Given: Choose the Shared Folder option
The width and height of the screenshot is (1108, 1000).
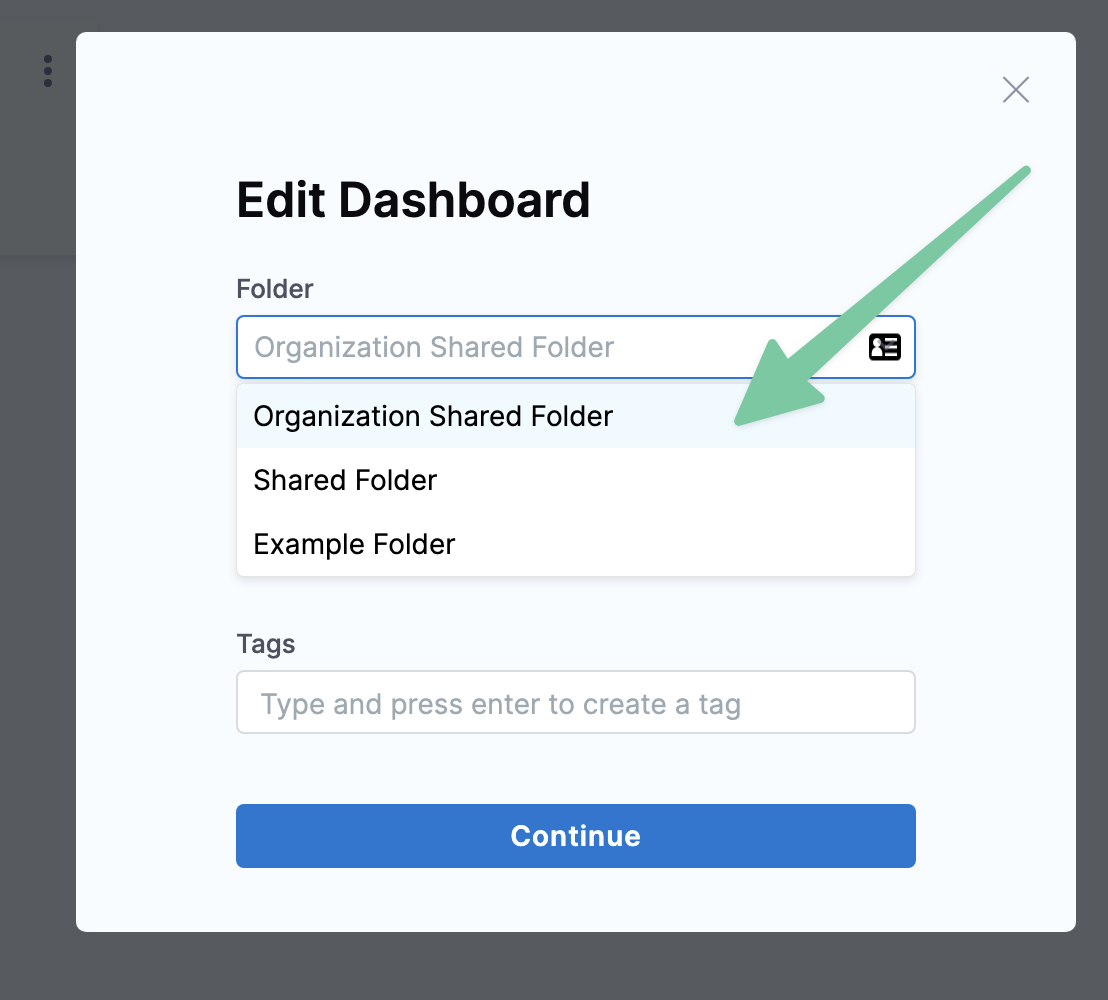Looking at the screenshot, I should click(x=345, y=480).
